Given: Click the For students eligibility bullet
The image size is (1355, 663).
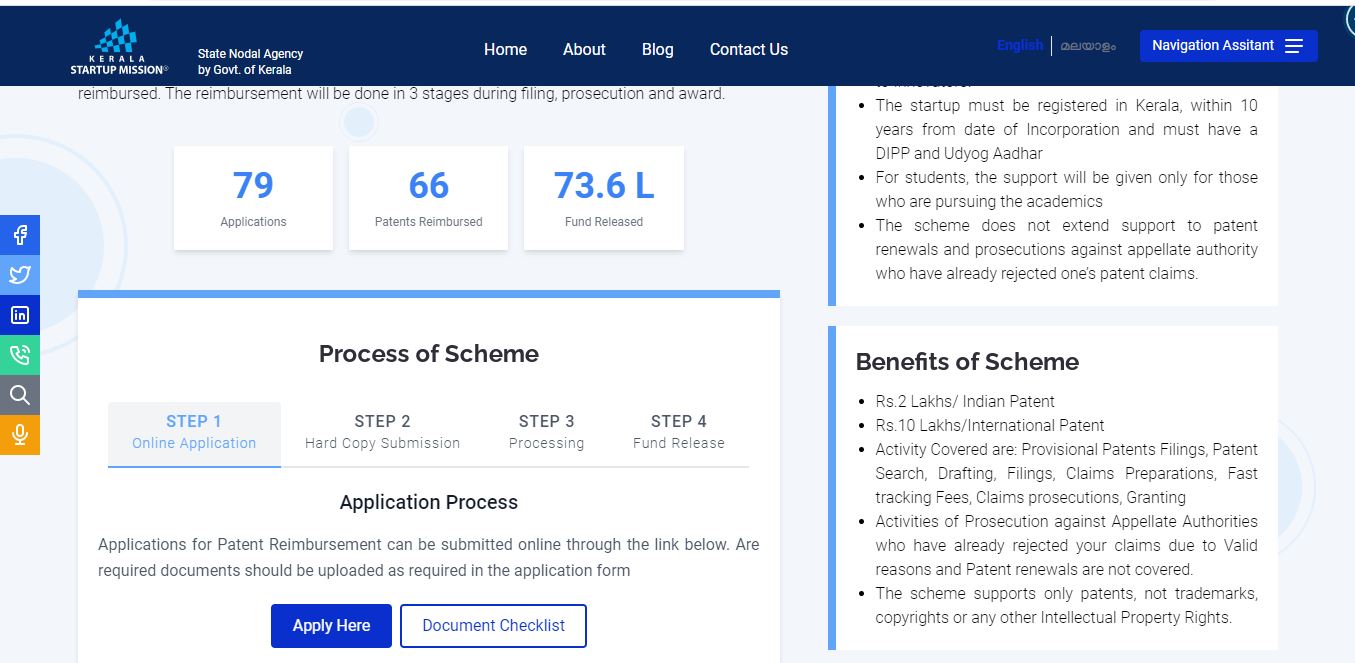Looking at the screenshot, I should [1067, 189].
